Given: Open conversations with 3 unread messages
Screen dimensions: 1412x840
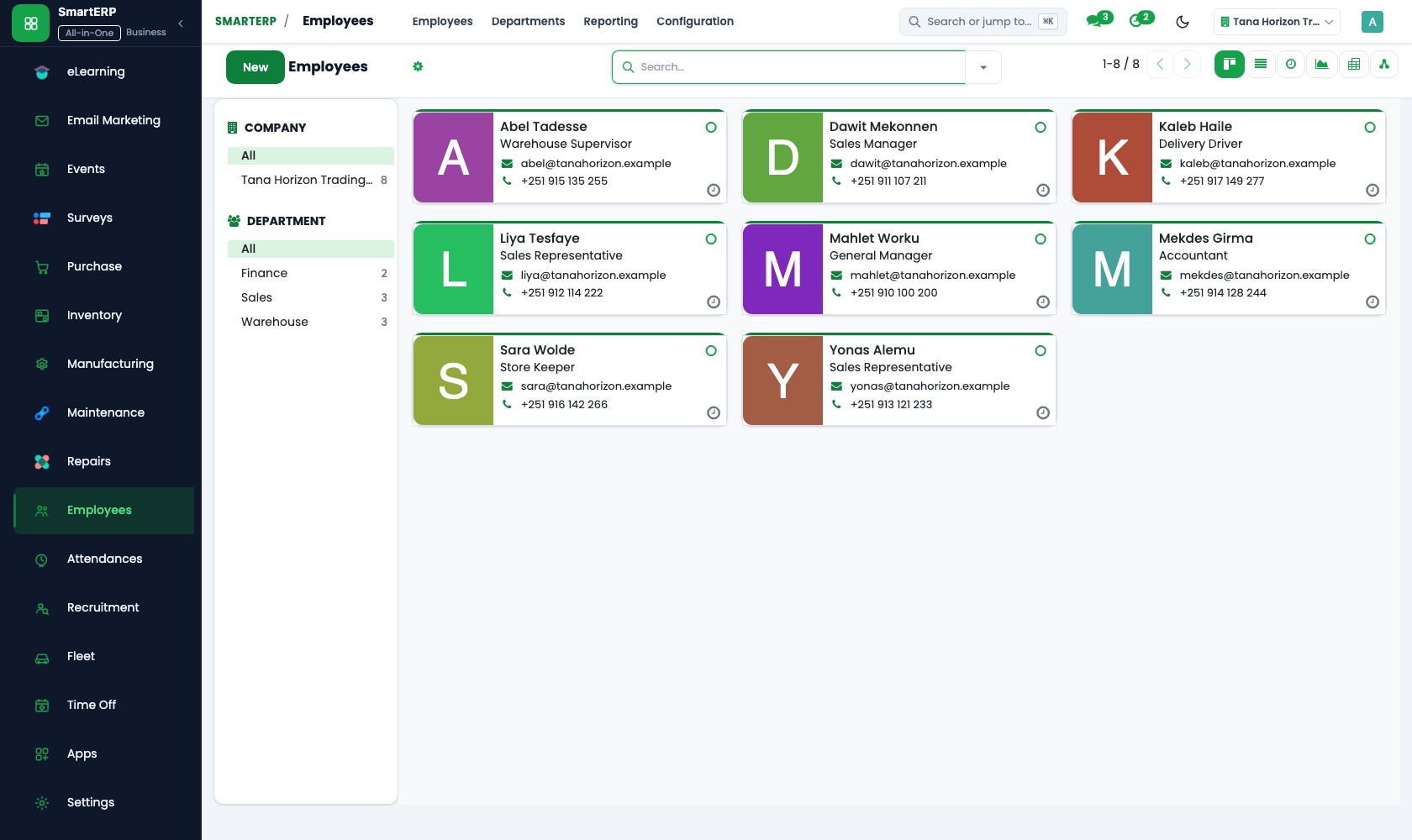Looking at the screenshot, I should (1099, 20).
